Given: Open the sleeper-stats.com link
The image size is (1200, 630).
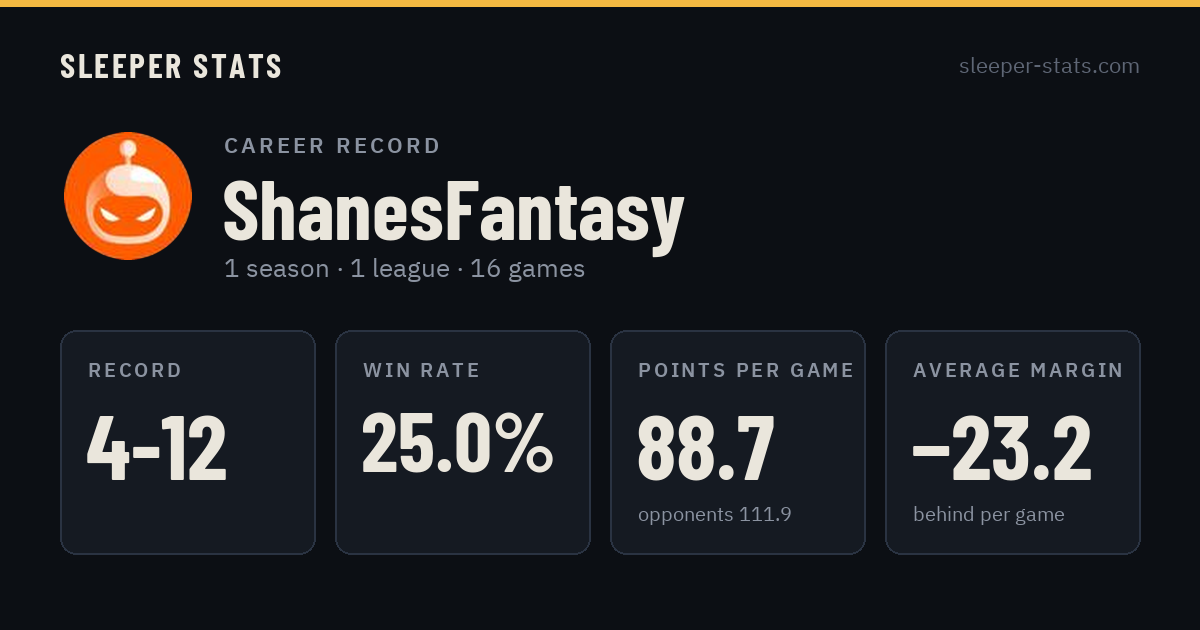Looking at the screenshot, I should (1049, 66).
